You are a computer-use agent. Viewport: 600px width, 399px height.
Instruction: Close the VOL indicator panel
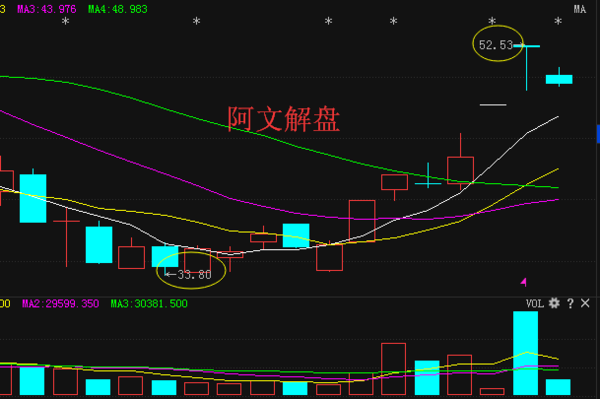pyautogui.click(x=585, y=303)
